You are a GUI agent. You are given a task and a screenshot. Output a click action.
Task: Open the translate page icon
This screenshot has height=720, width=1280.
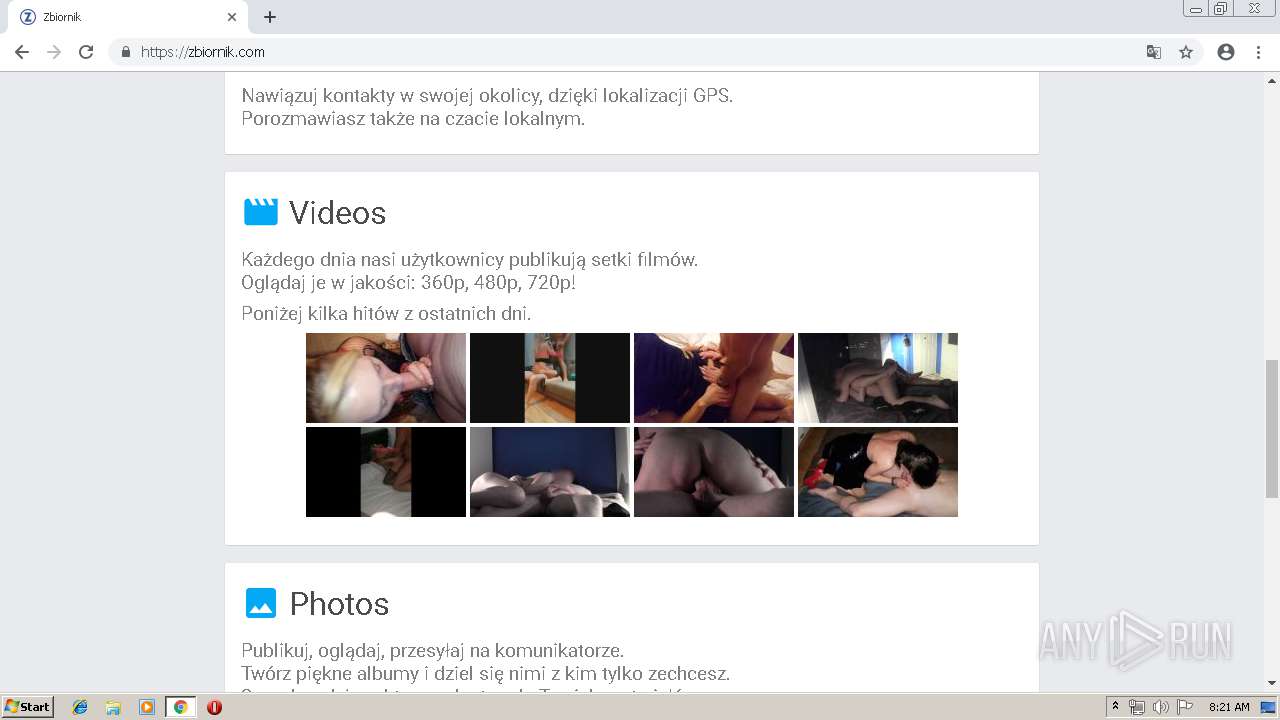(1154, 52)
